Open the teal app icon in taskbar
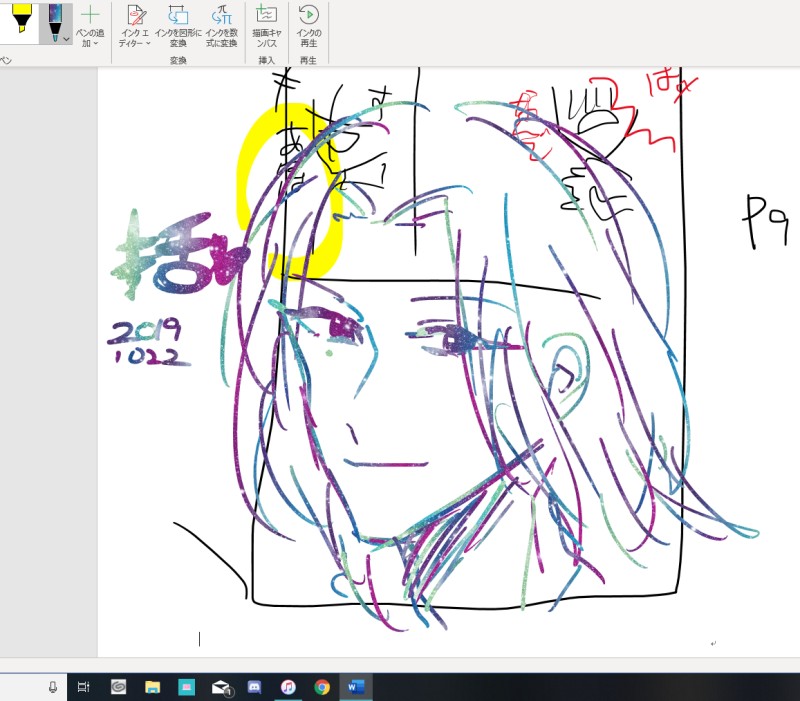The height and width of the screenshot is (701, 800). [186, 687]
